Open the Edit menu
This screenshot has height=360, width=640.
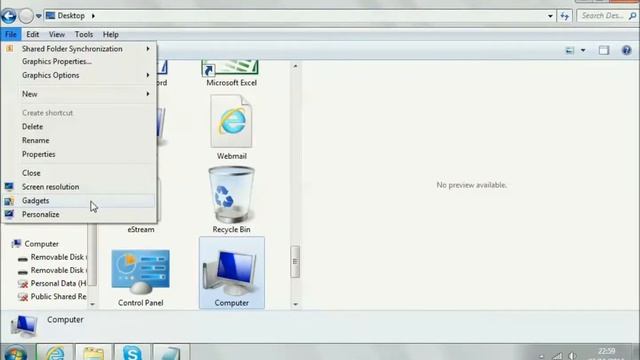[x=33, y=34]
